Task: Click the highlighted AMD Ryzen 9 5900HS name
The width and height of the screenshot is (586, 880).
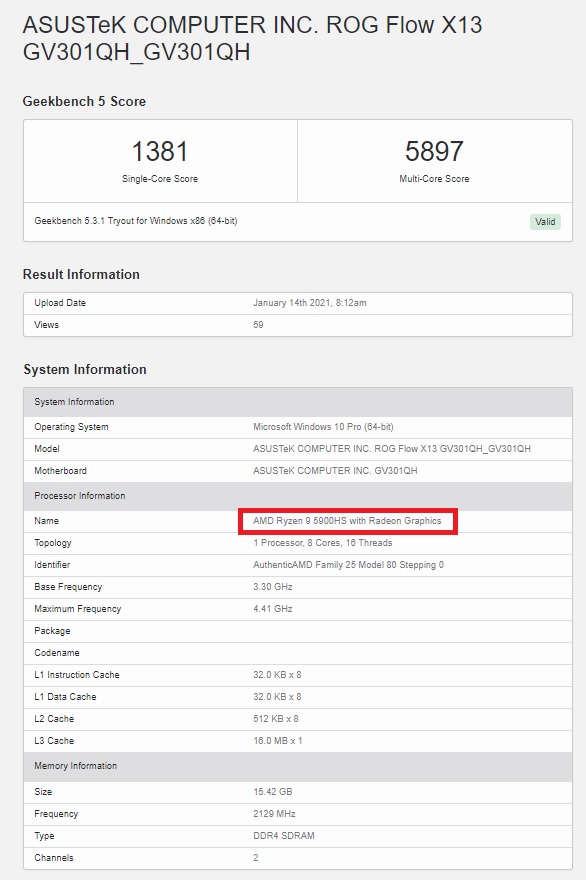Action: (347, 521)
